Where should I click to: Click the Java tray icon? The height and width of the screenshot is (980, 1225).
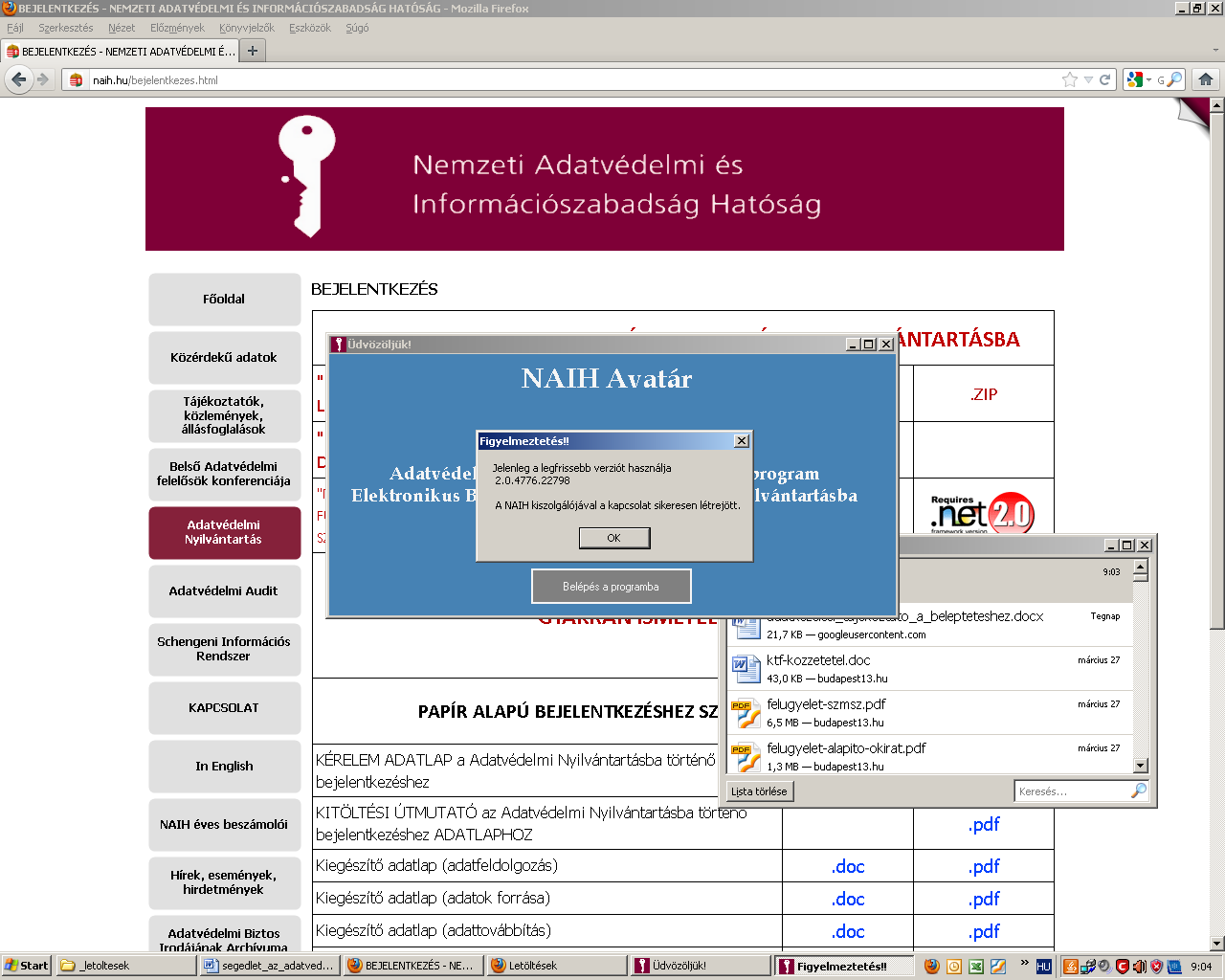1071,966
